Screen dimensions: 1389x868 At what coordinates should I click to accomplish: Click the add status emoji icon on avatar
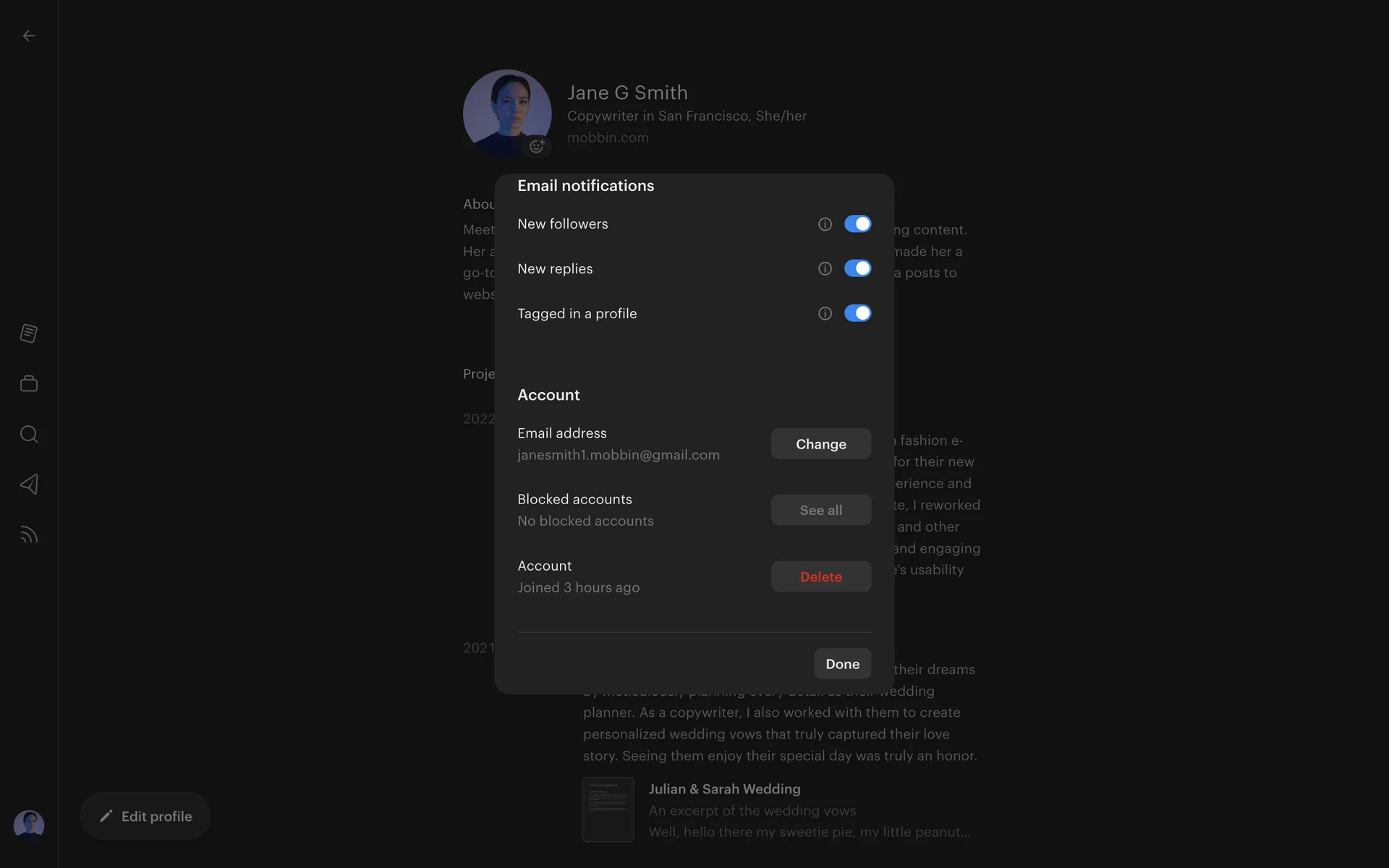coord(537,146)
